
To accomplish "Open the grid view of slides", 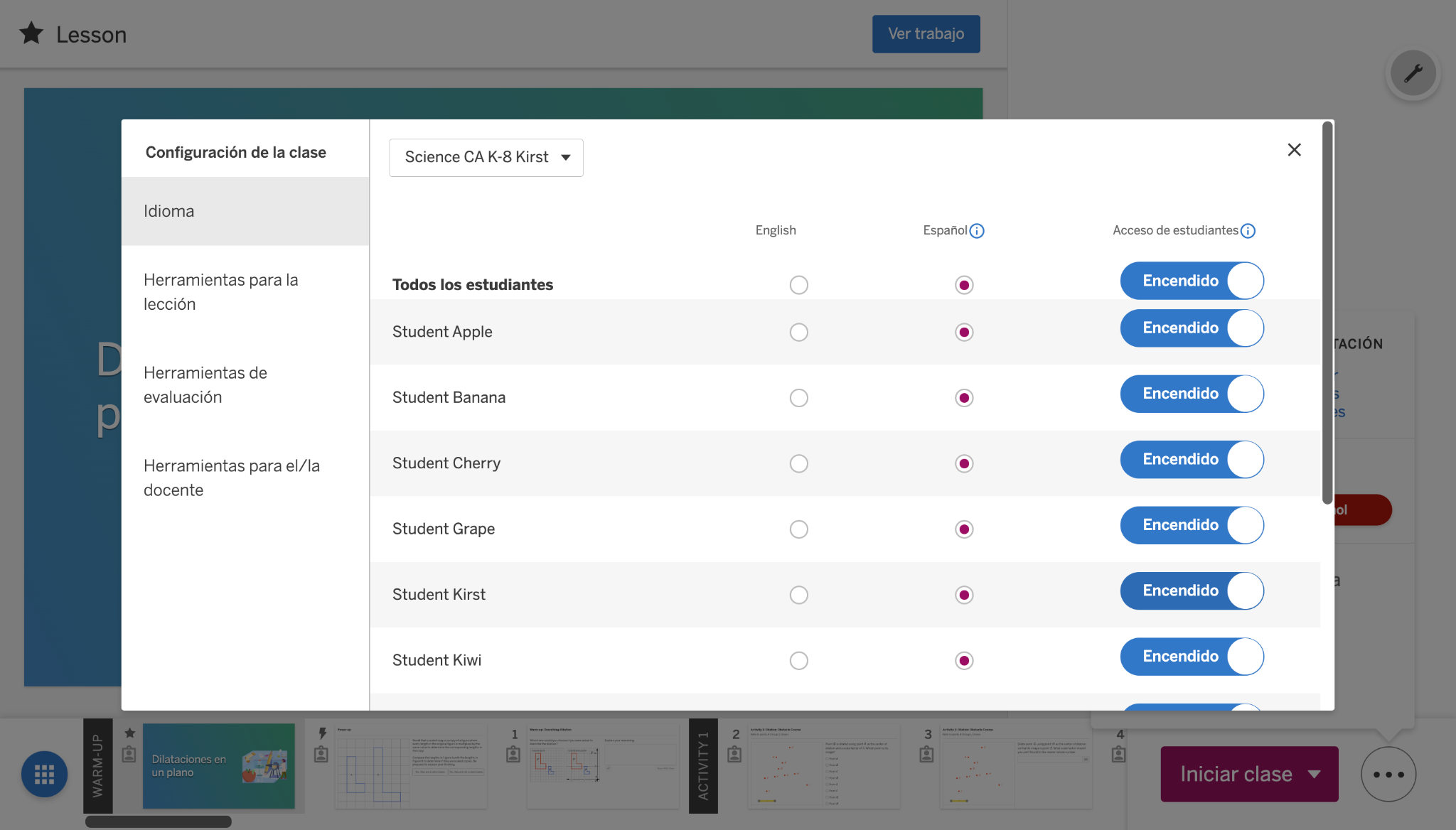I will (x=44, y=774).
